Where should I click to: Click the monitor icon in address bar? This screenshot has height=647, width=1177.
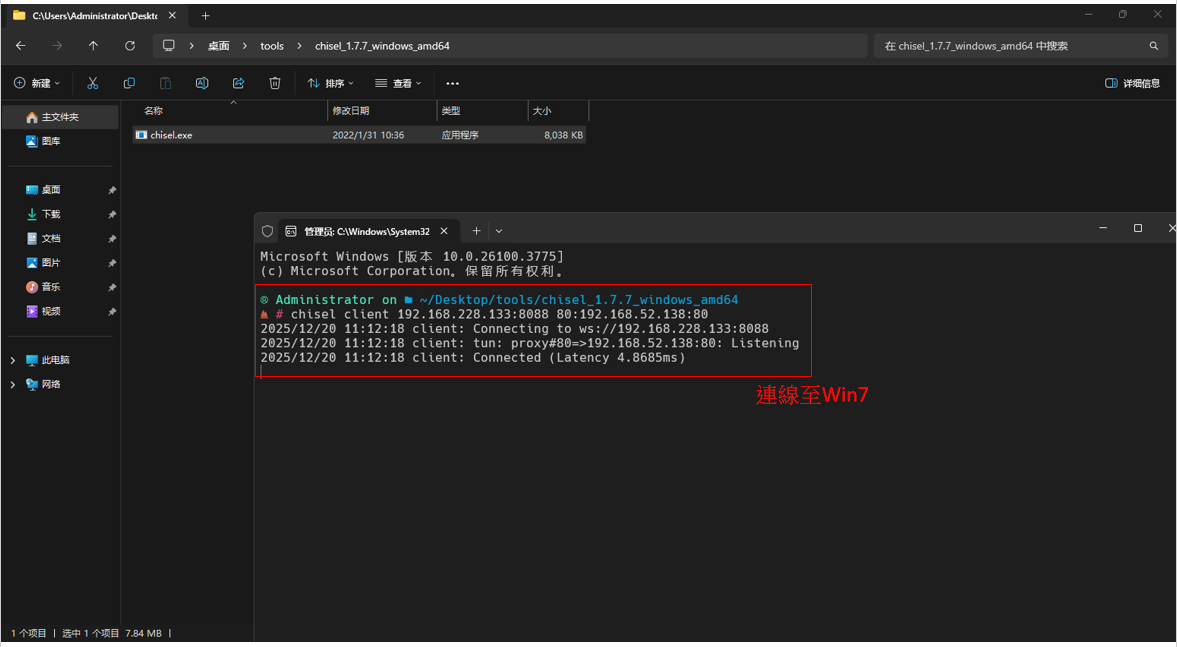pyautogui.click(x=169, y=46)
